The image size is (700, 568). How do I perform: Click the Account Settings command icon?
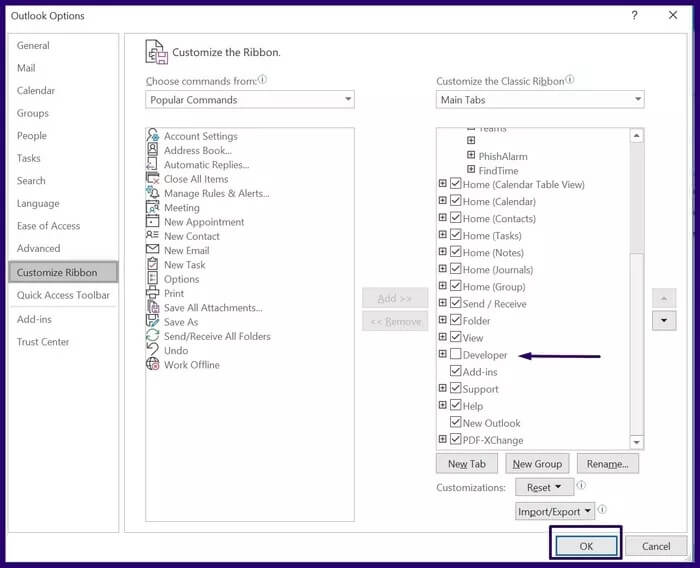(153, 135)
